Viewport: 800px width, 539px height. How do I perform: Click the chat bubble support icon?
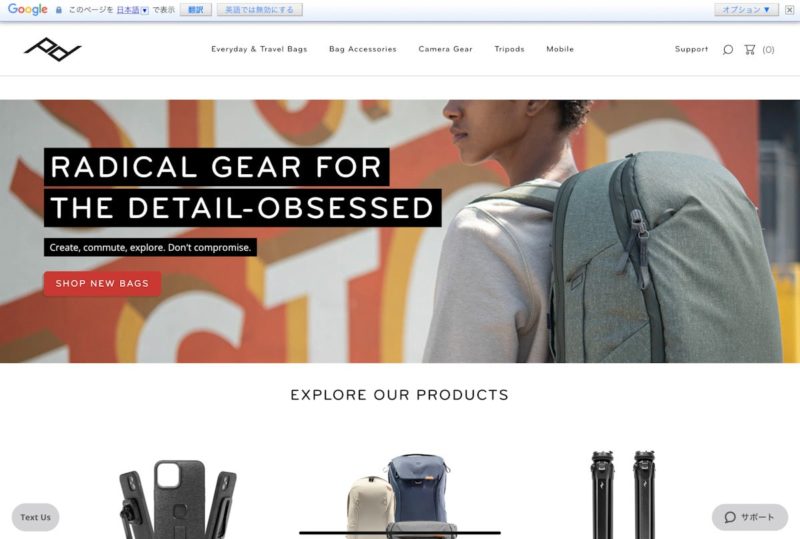click(x=730, y=517)
